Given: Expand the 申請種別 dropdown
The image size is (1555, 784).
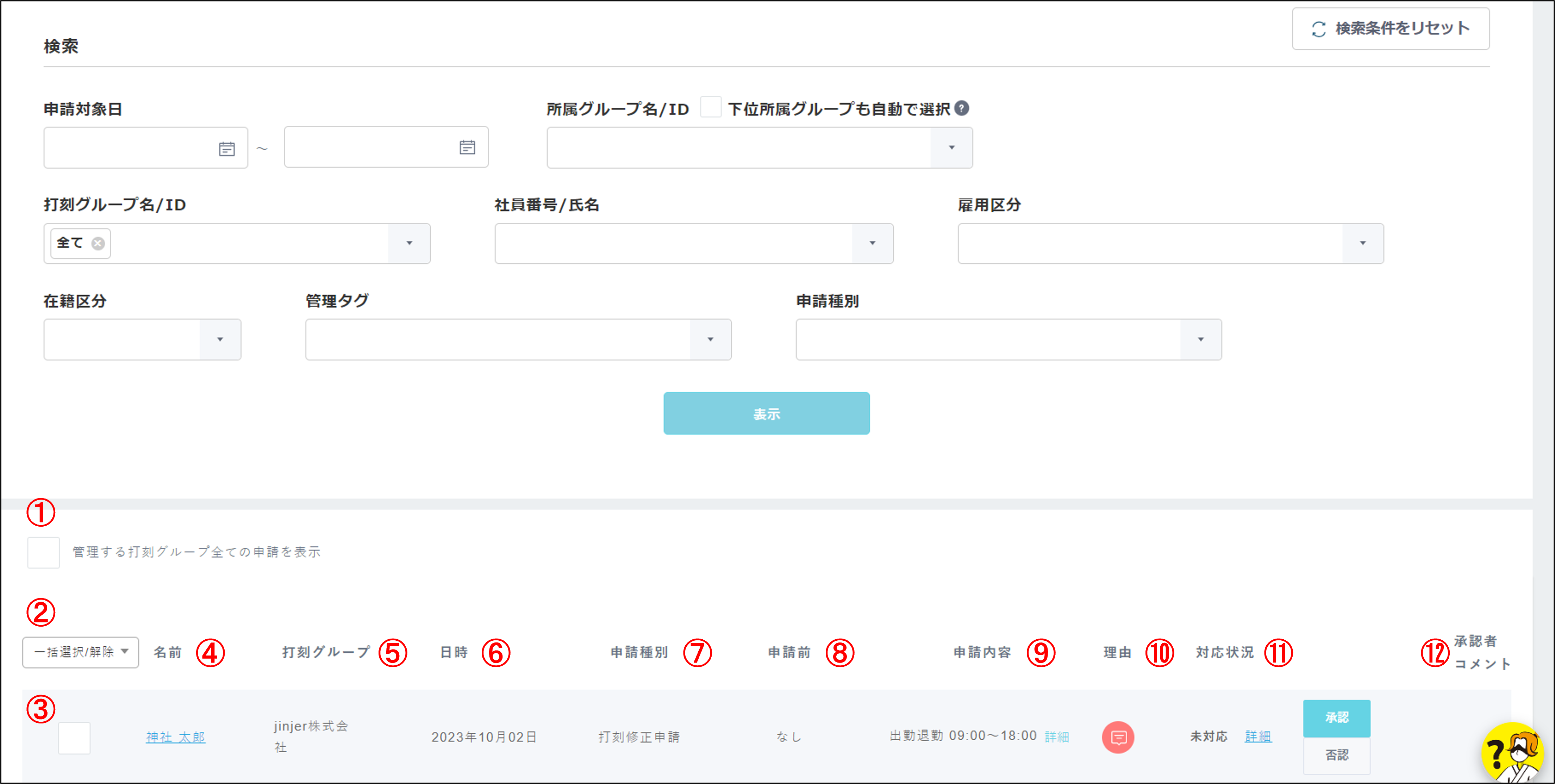Looking at the screenshot, I should click(x=1200, y=339).
